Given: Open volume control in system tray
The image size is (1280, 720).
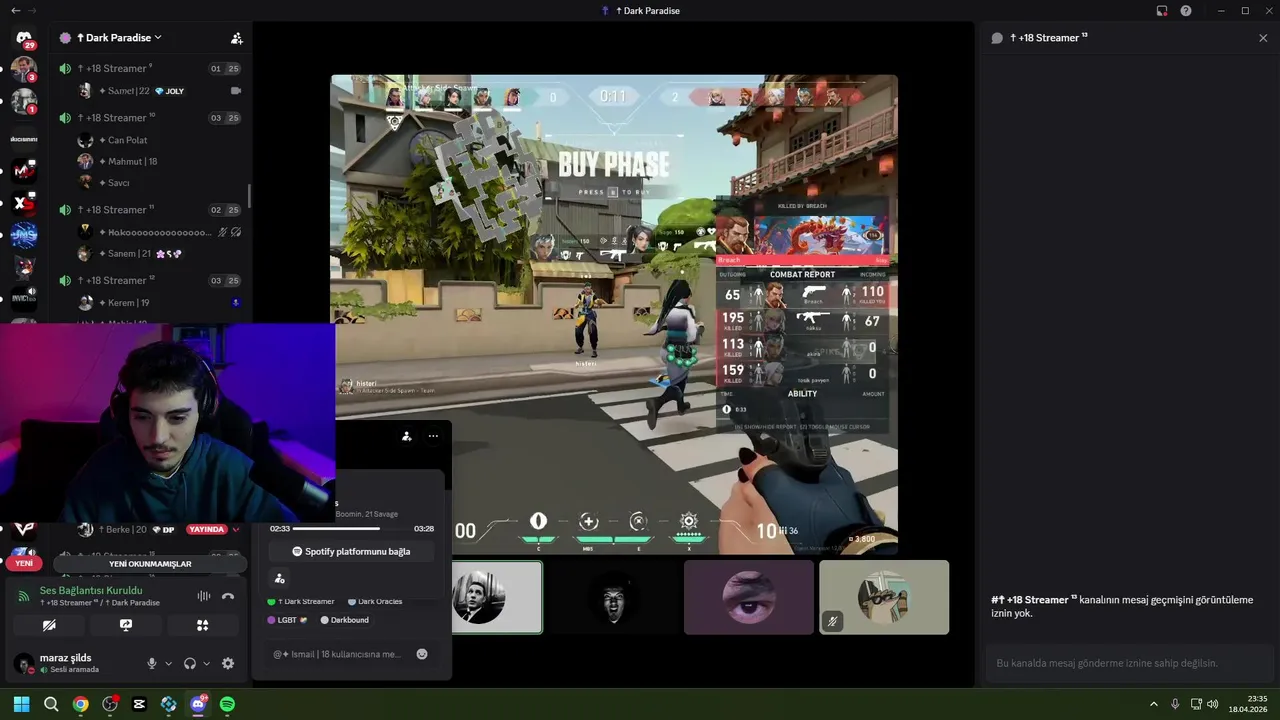Looking at the screenshot, I should pos(1212,704).
